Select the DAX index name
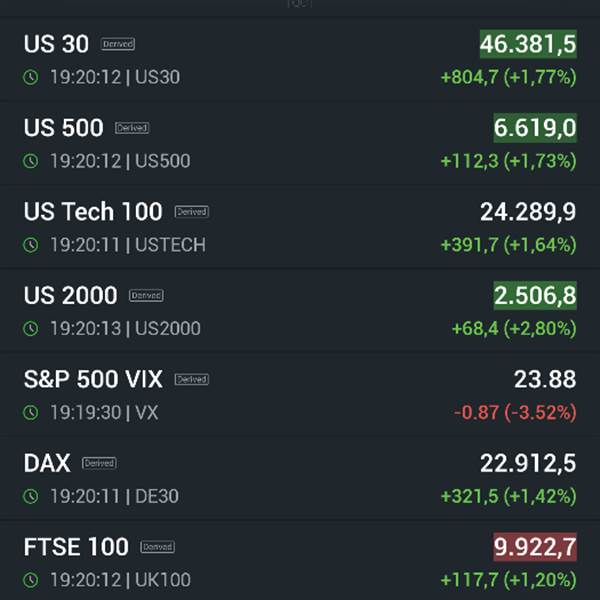600x600 pixels. click(47, 463)
